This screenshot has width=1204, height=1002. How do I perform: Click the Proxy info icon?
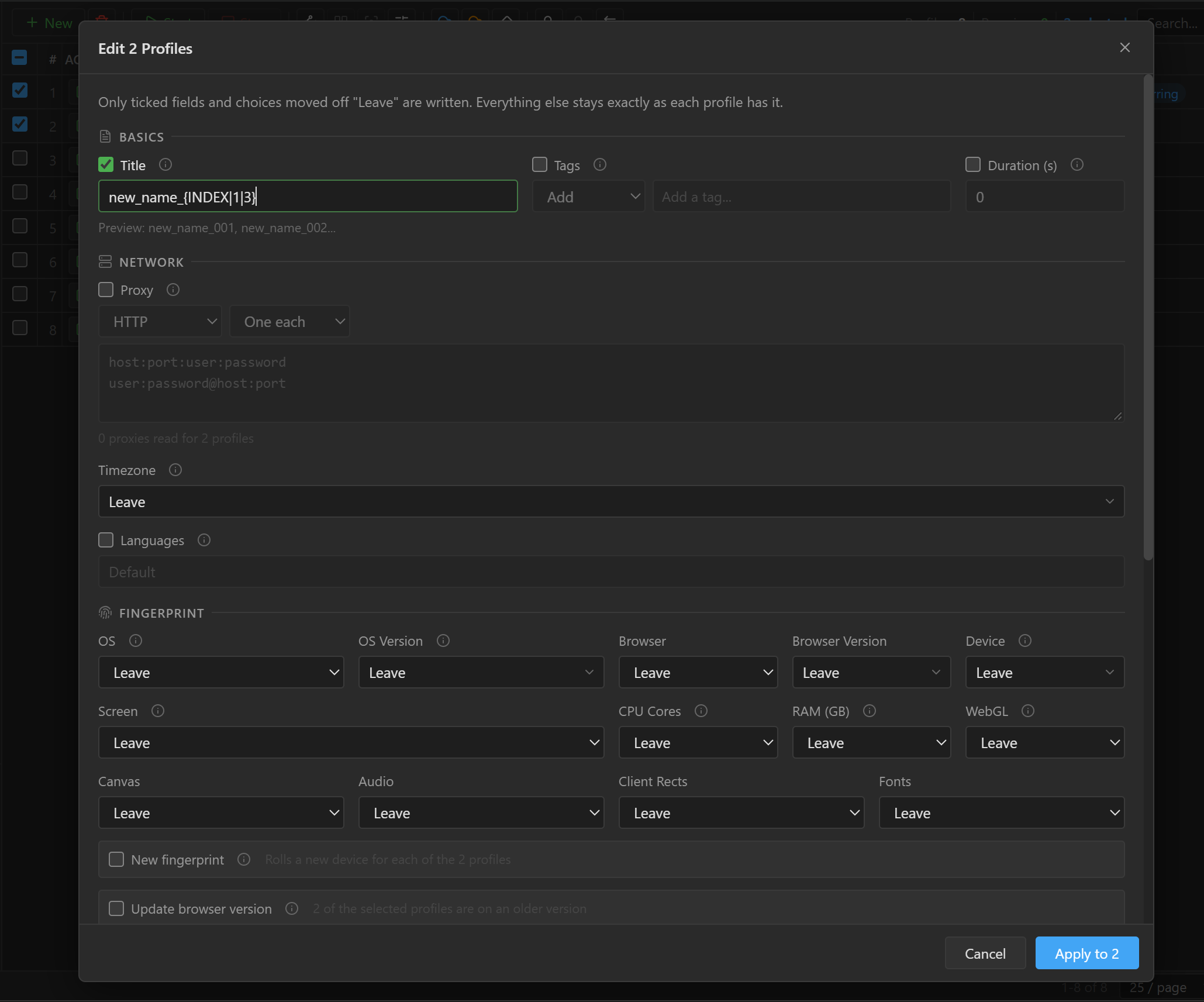click(173, 290)
